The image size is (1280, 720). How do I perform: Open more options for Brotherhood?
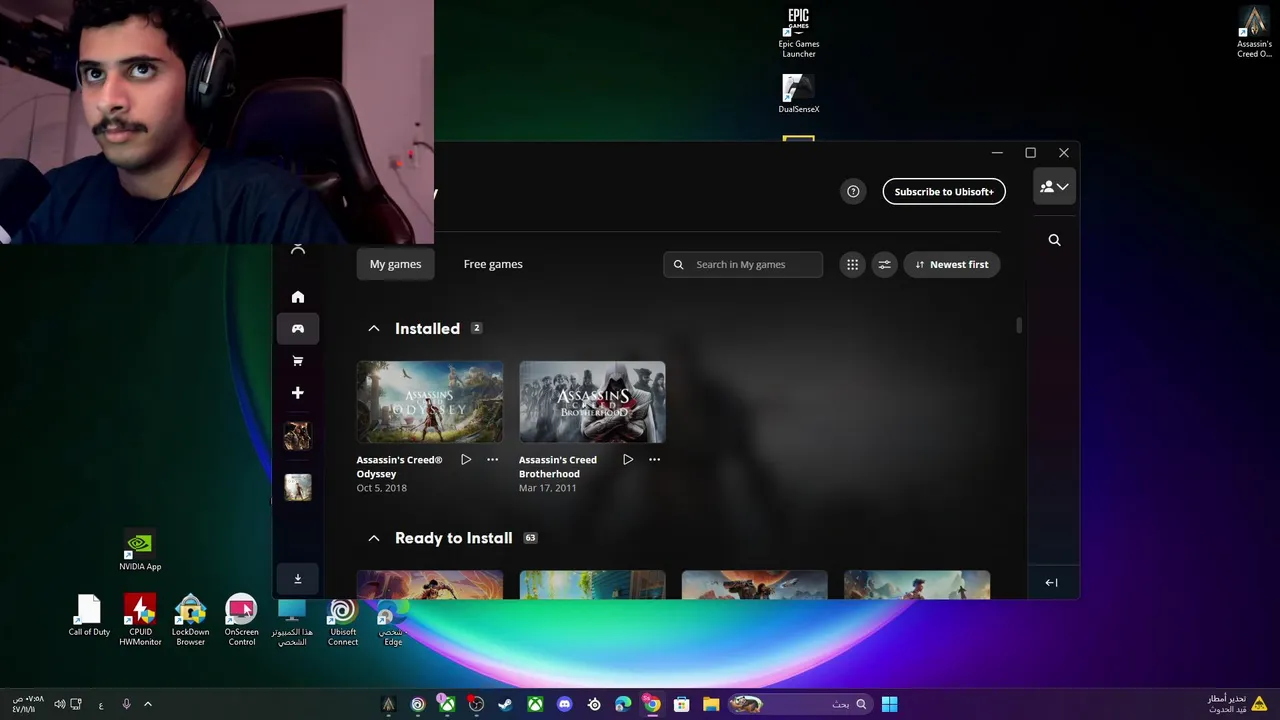[654, 460]
